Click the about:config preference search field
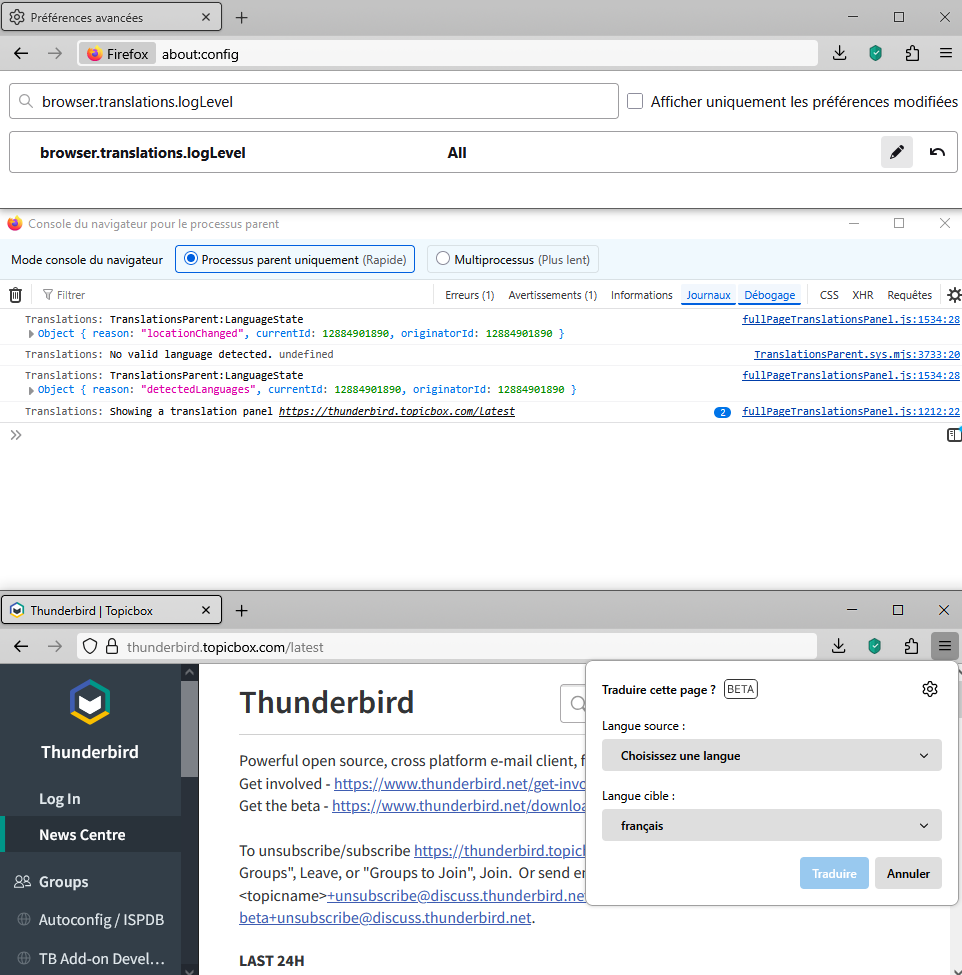Viewport: 962px width, 975px height. [x=313, y=101]
